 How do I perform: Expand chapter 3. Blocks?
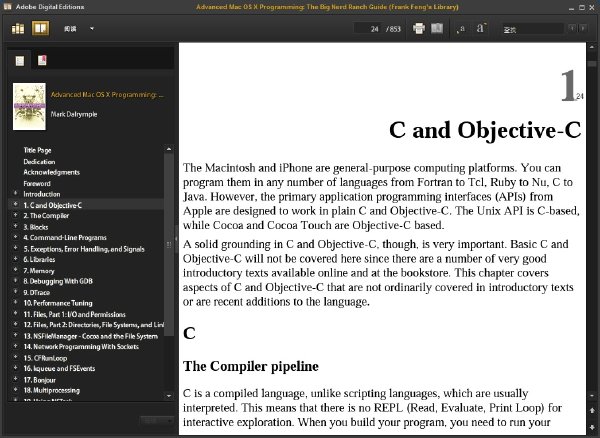(x=15, y=226)
